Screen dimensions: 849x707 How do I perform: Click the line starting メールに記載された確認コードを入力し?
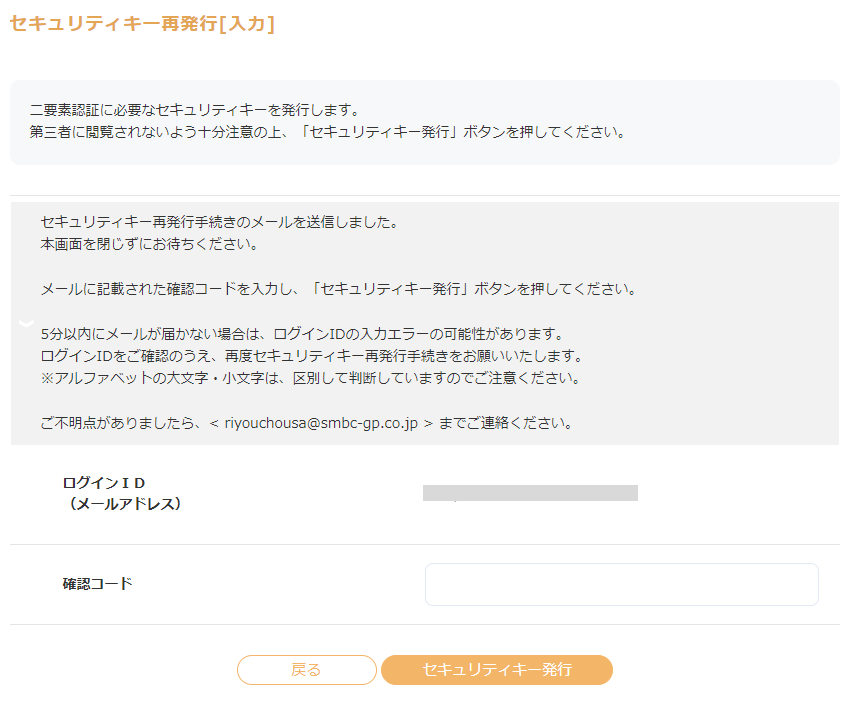[339, 289]
